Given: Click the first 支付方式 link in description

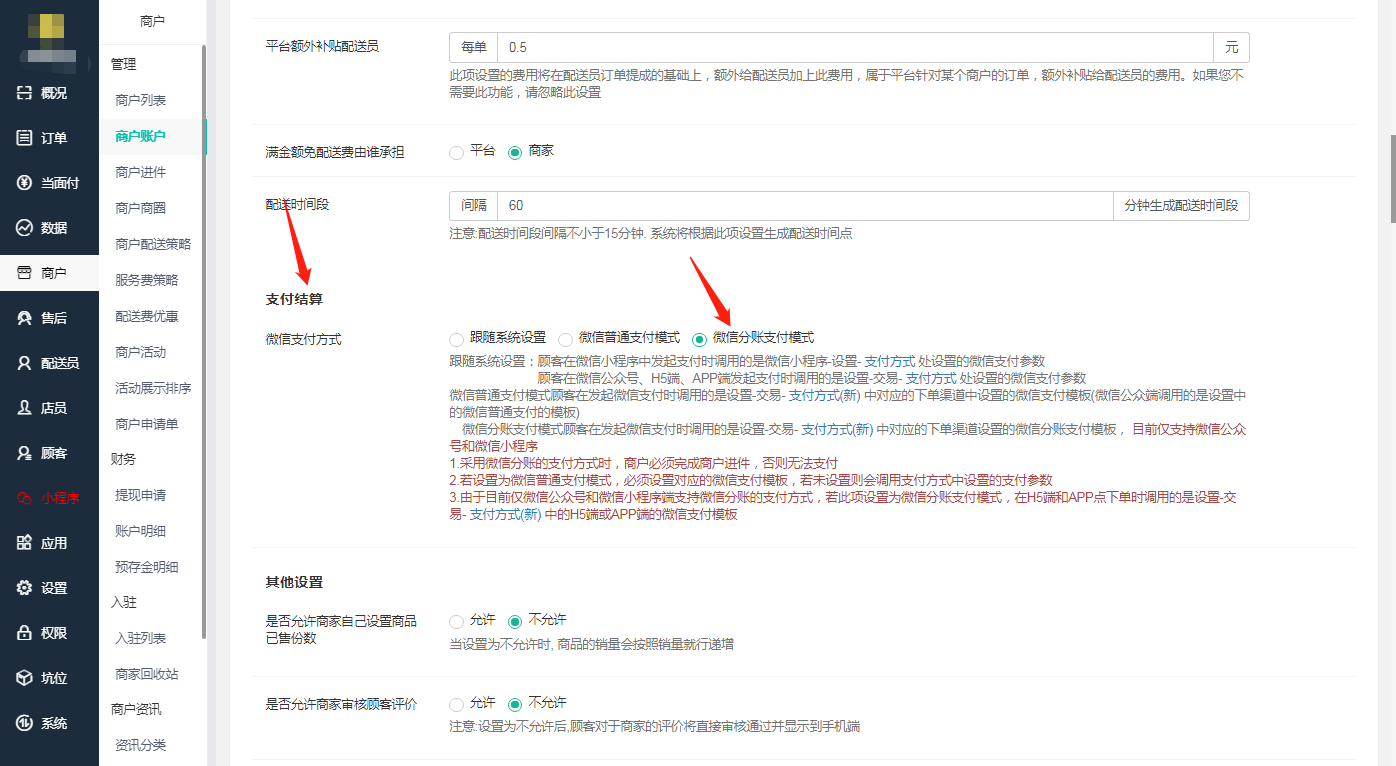Looking at the screenshot, I should tap(889, 361).
